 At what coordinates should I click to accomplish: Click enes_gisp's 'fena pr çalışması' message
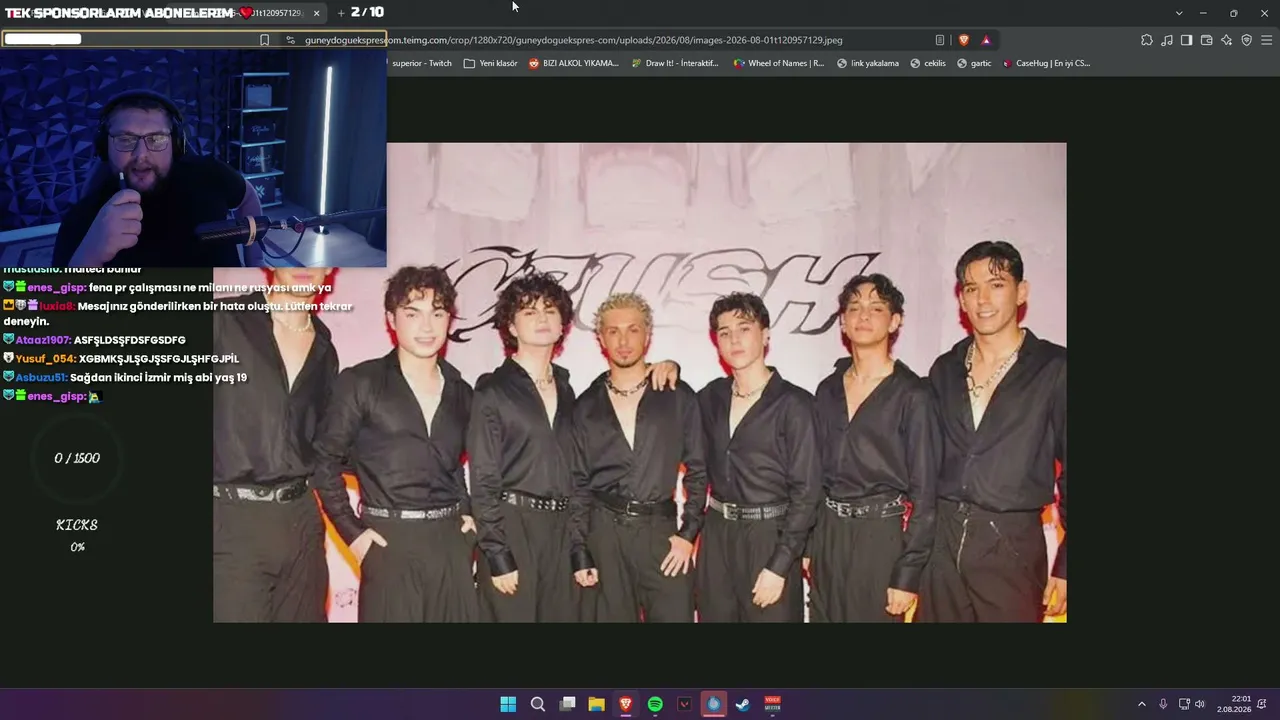pyautogui.click(x=167, y=288)
